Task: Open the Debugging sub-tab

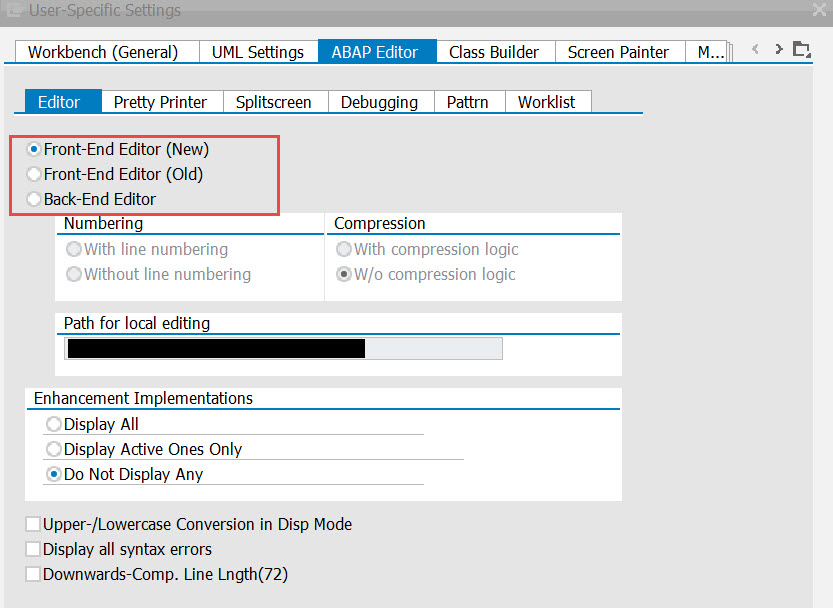Action: click(380, 102)
